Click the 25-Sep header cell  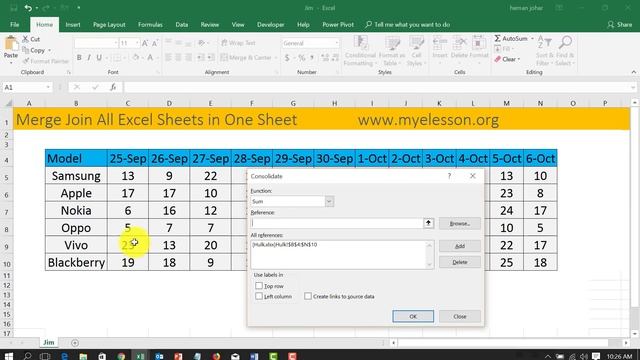tap(128, 158)
